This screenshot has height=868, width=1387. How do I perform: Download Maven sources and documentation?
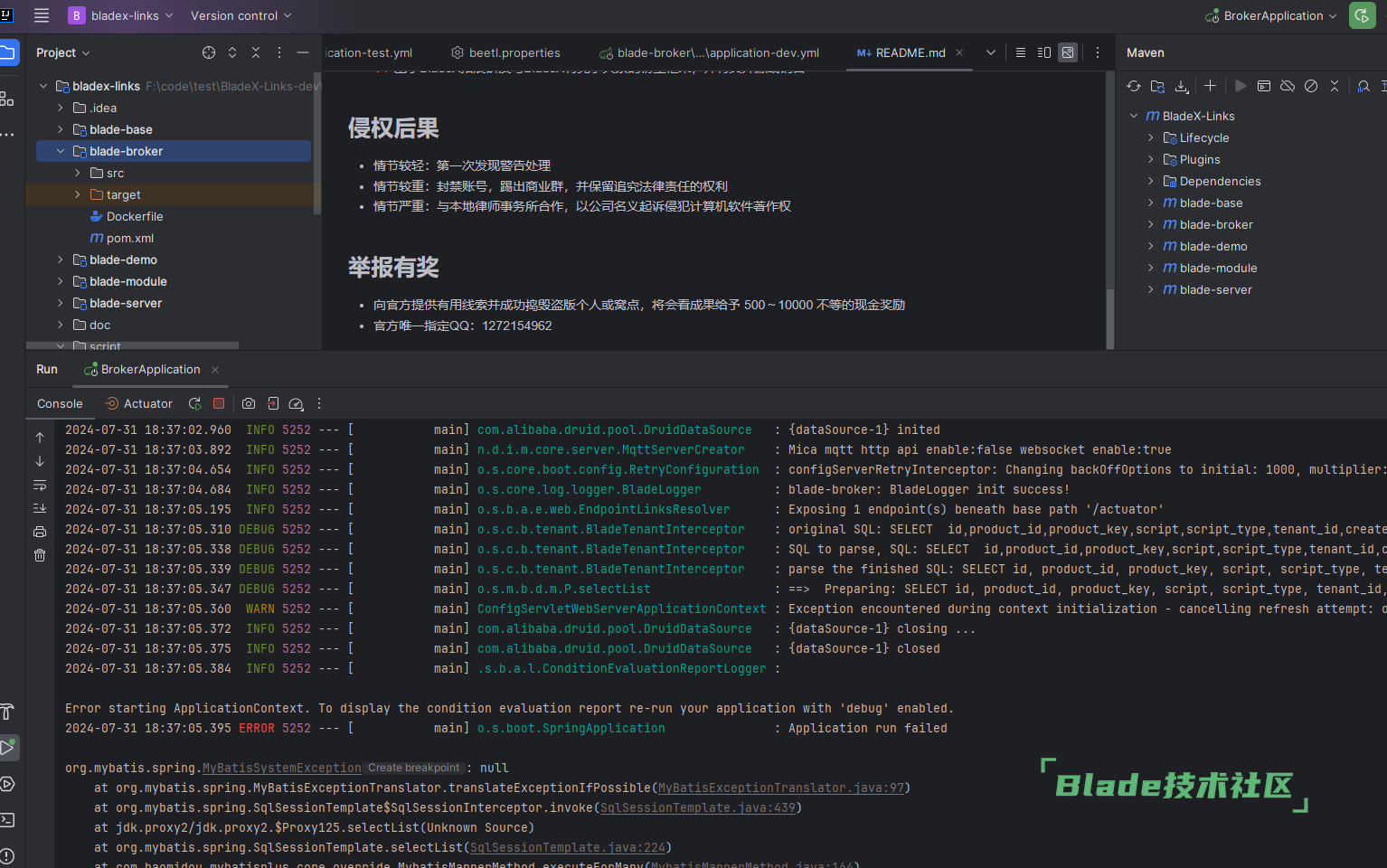(x=1181, y=86)
